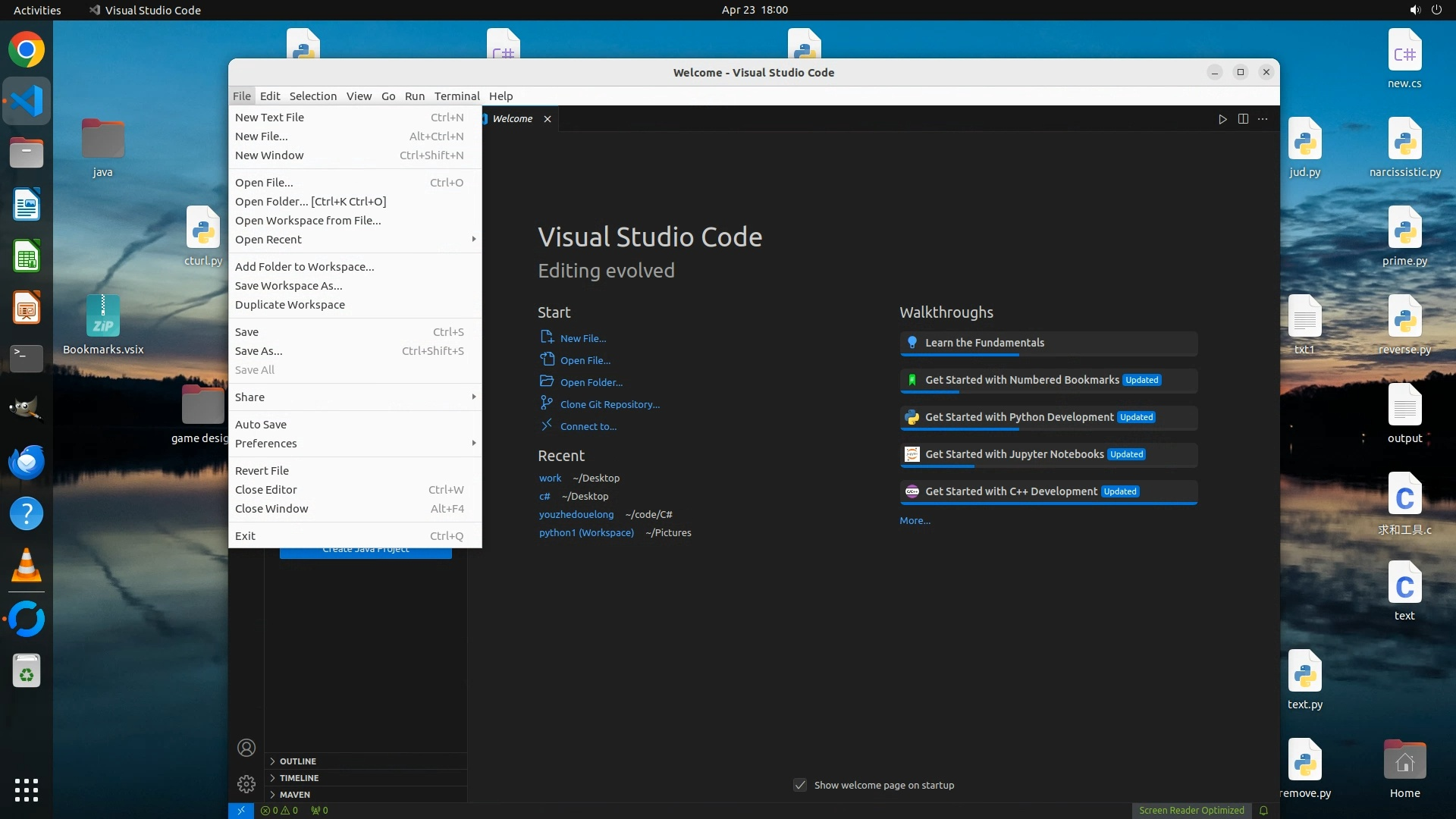The height and width of the screenshot is (819, 1456).
Task: Launch Google Chrome from the dock
Action: coord(27,50)
